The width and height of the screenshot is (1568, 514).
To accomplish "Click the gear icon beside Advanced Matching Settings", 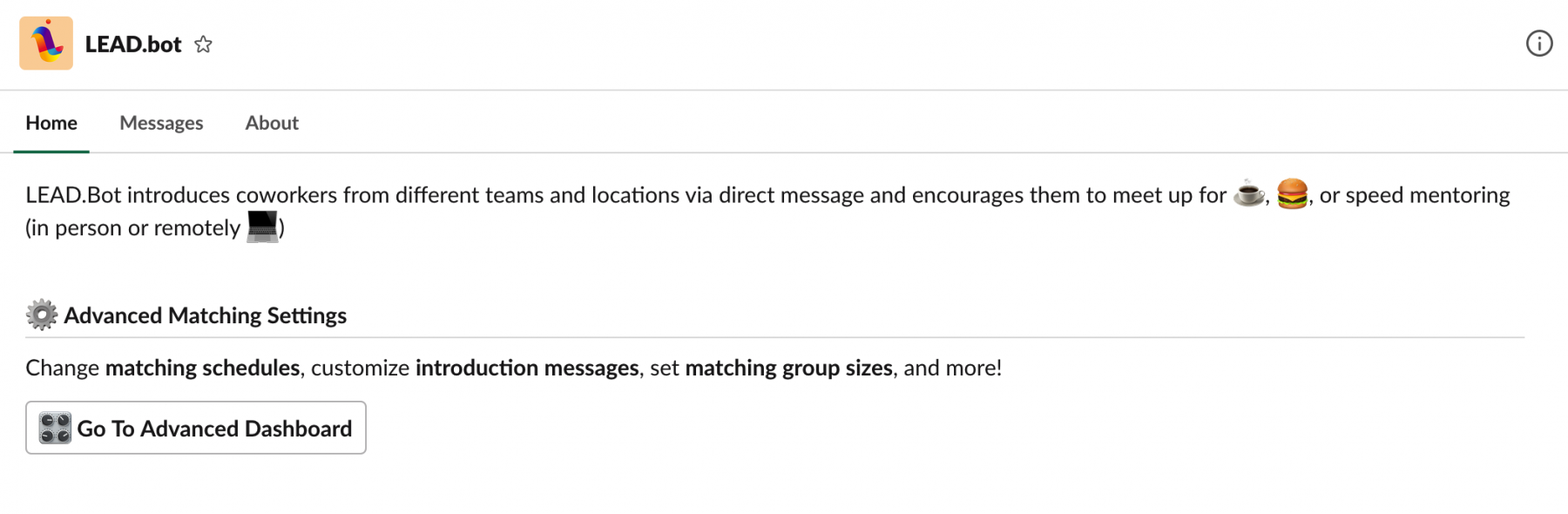I will (x=41, y=314).
